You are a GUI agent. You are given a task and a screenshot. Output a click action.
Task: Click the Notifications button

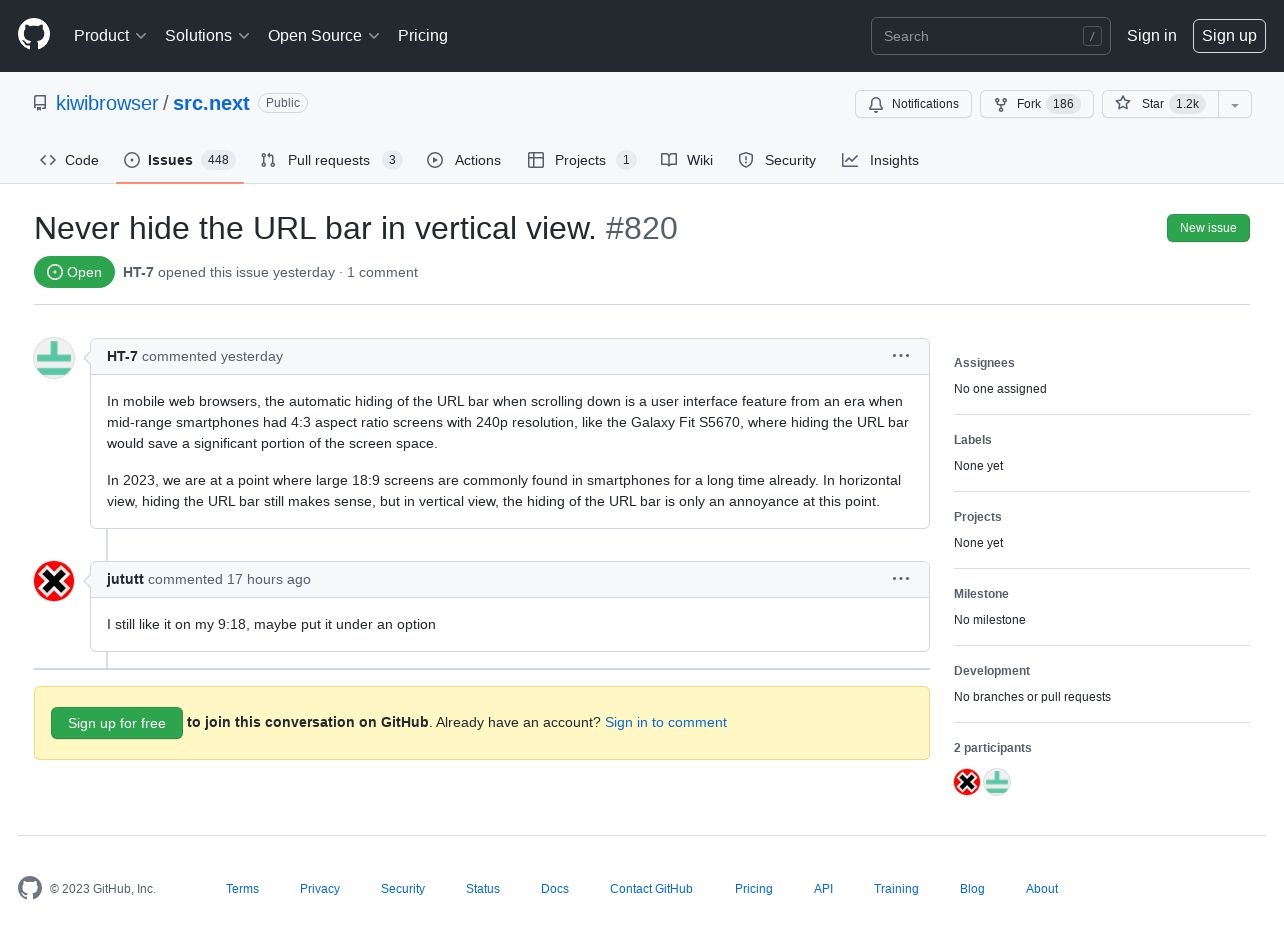point(913,104)
